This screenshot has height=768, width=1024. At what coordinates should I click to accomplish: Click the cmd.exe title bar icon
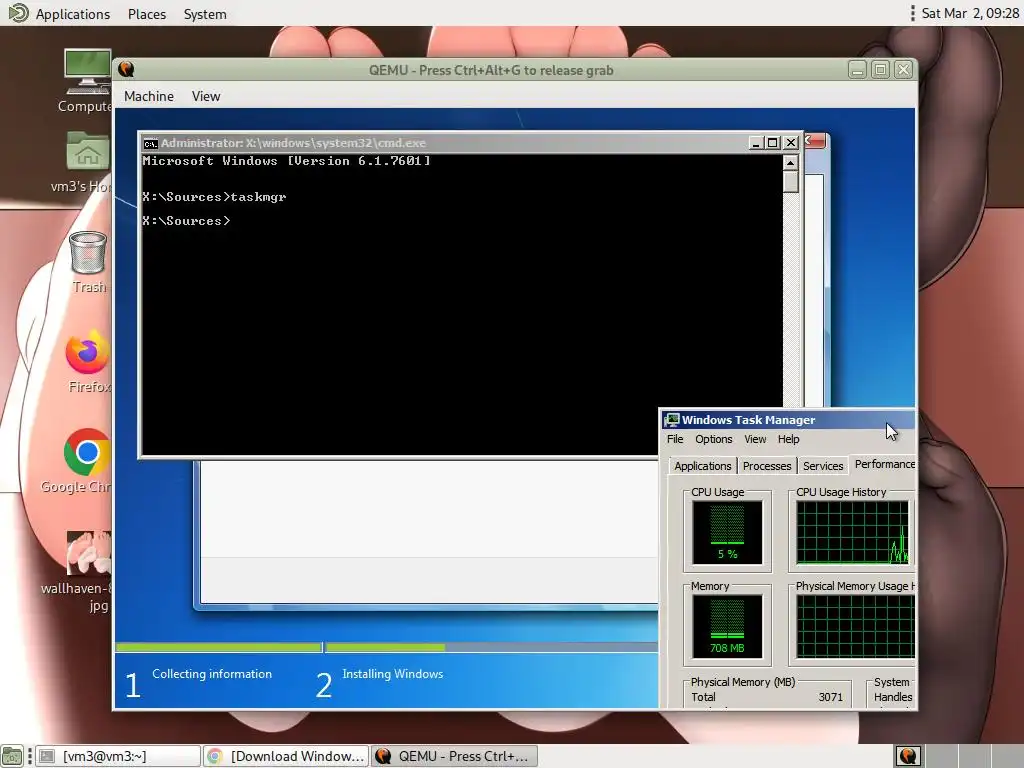coord(150,144)
